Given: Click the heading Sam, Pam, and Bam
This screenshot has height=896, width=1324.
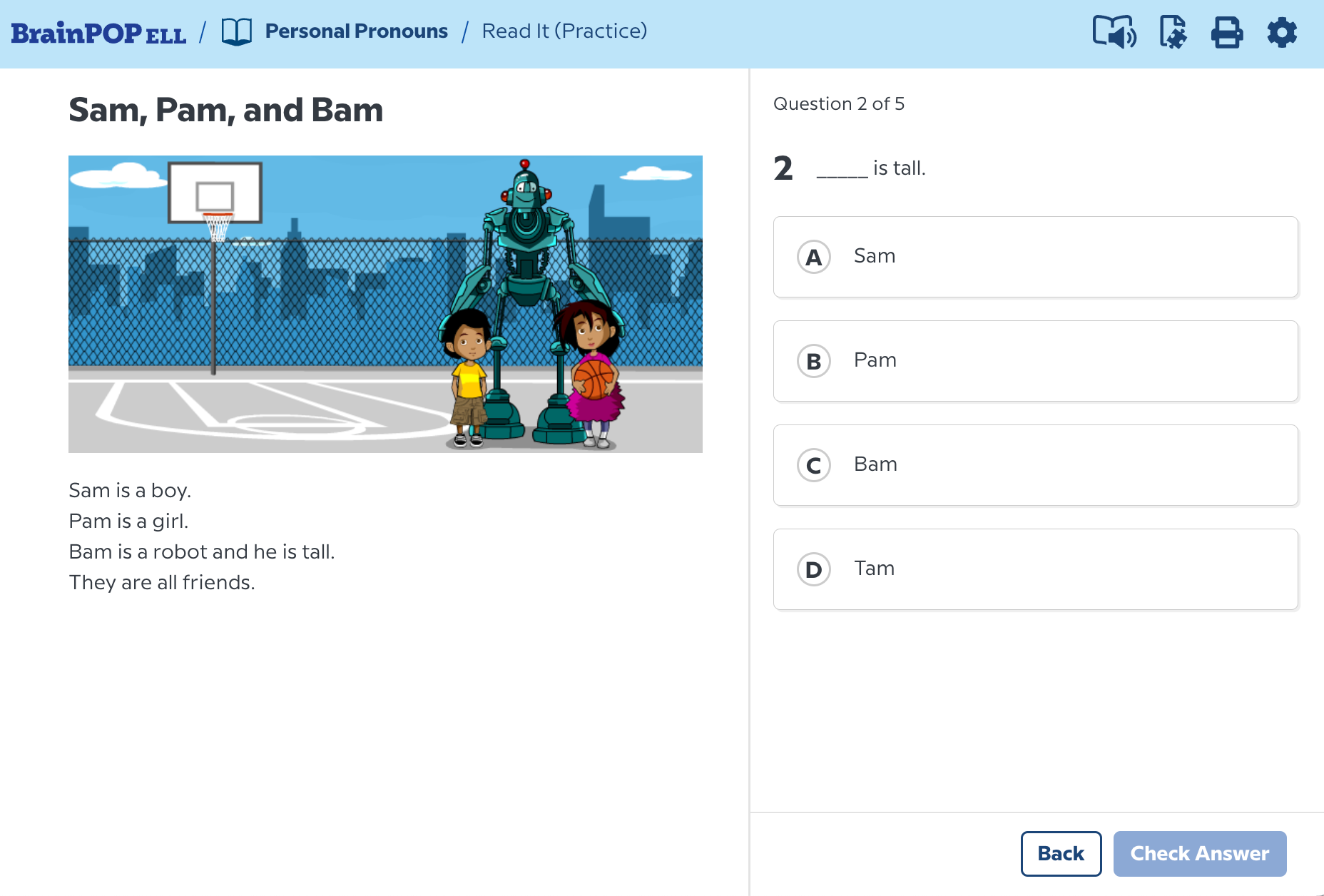Looking at the screenshot, I should [x=225, y=111].
